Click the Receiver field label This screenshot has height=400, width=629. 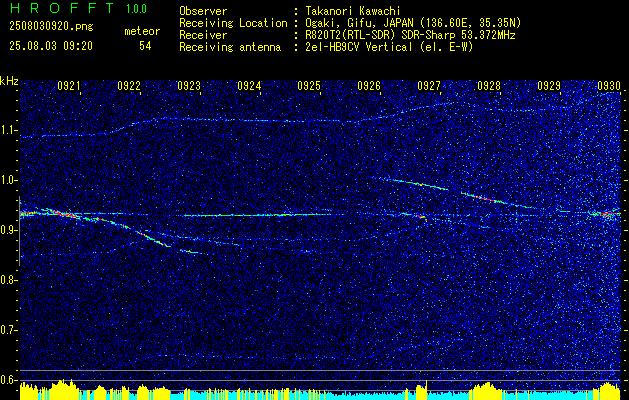tap(203, 35)
